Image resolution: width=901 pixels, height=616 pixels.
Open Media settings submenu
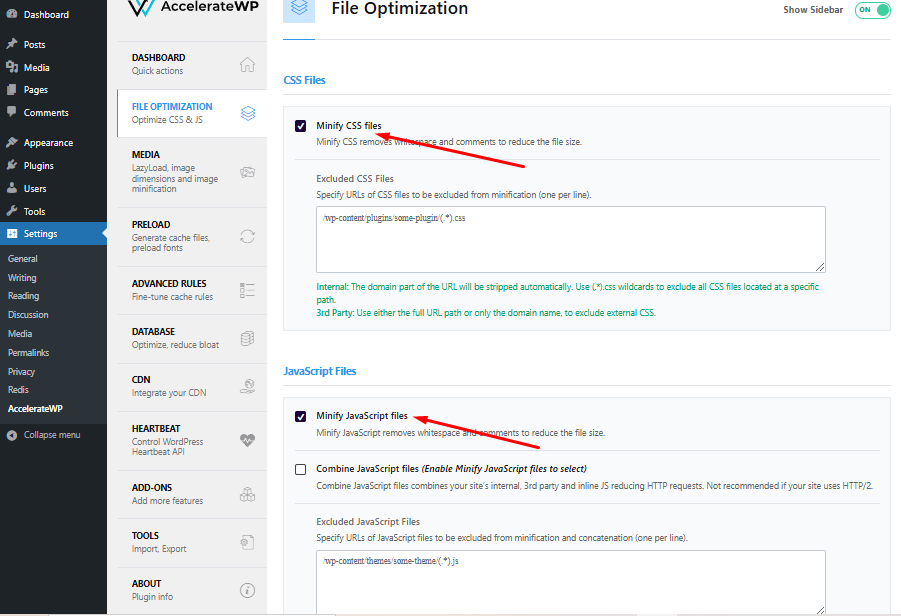(x=20, y=333)
